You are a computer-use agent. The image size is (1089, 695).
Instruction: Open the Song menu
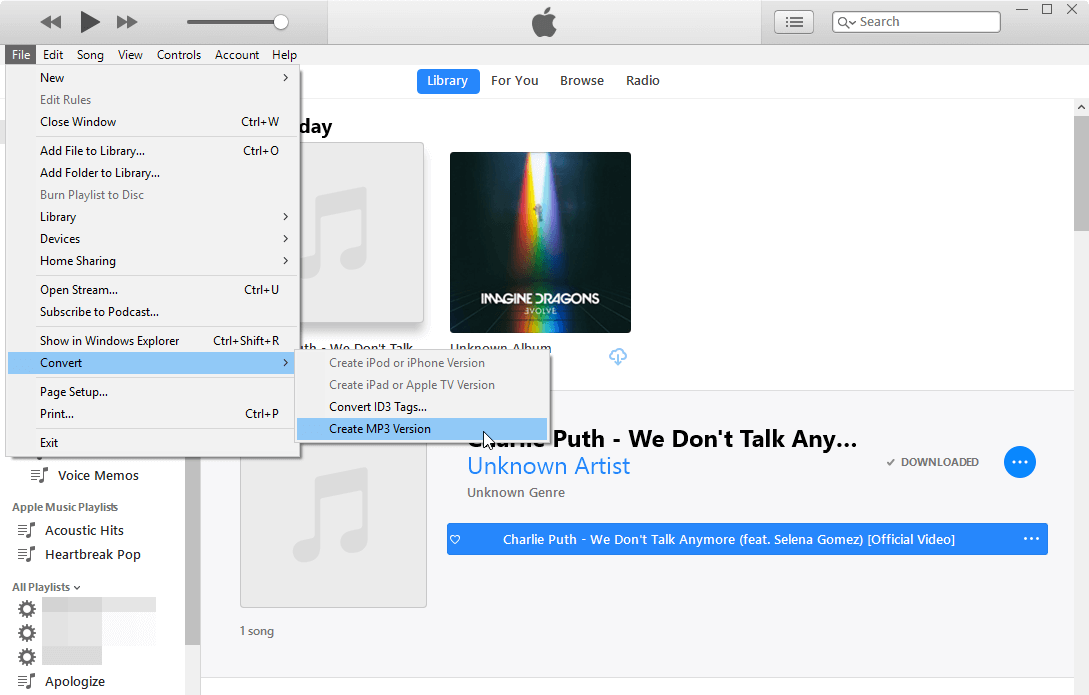coord(90,55)
